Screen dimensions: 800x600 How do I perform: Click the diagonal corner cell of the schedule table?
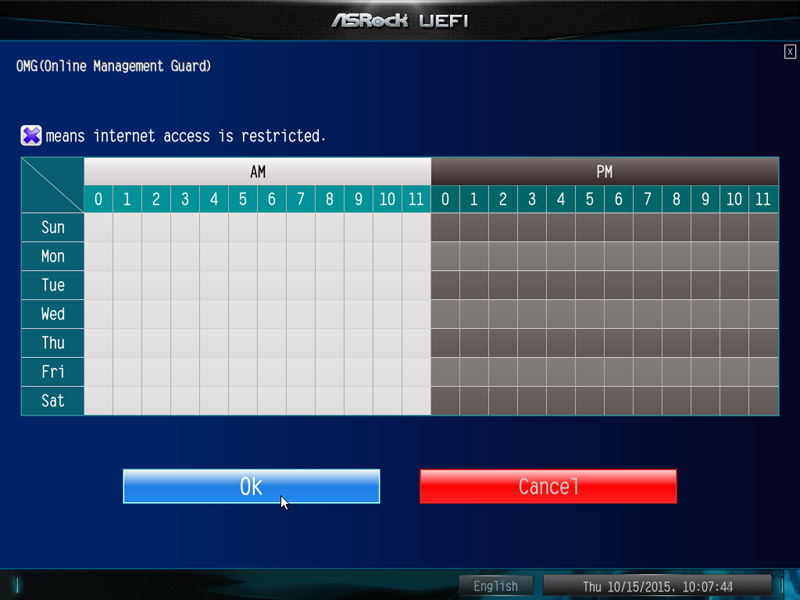53,185
